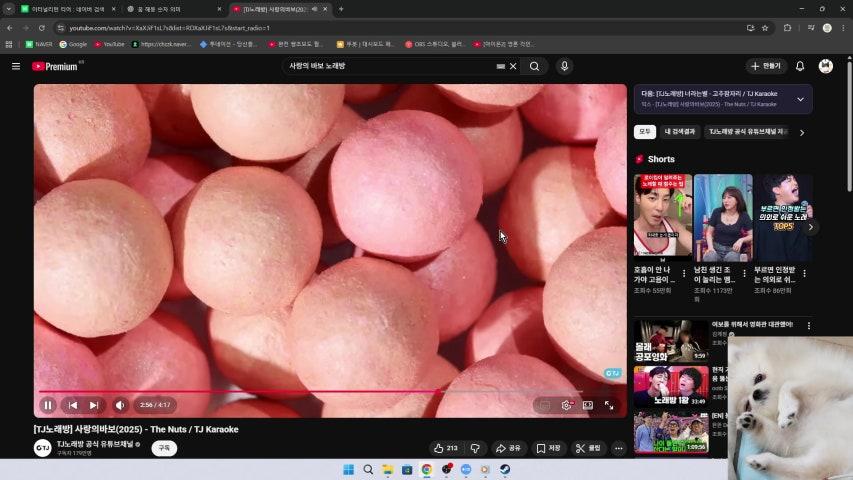Like the video with 213 likes
This screenshot has width=853, height=480.
tap(445, 448)
